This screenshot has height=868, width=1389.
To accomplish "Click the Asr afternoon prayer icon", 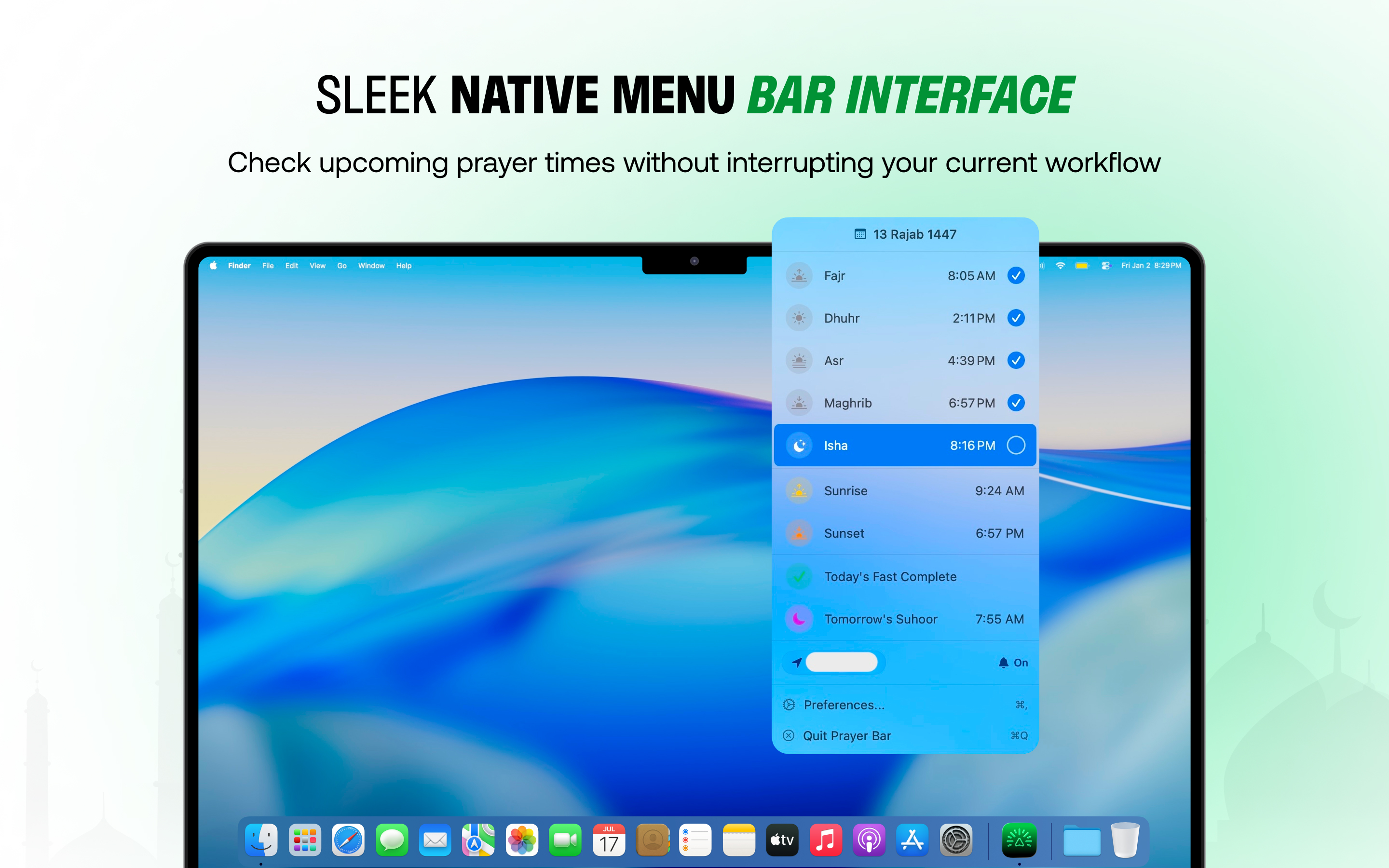I will (x=799, y=361).
